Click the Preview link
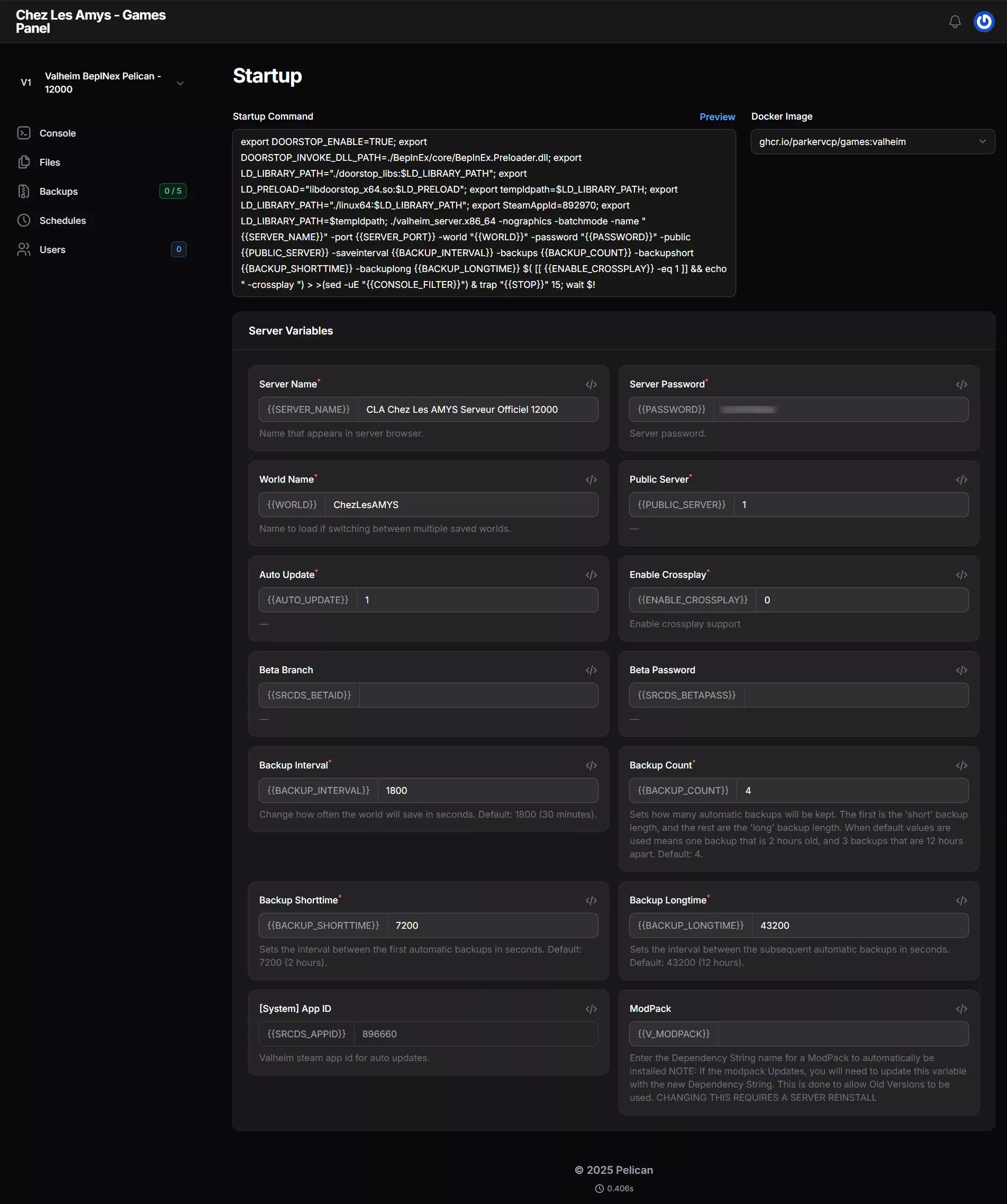1007x1204 pixels. coord(717,117)
